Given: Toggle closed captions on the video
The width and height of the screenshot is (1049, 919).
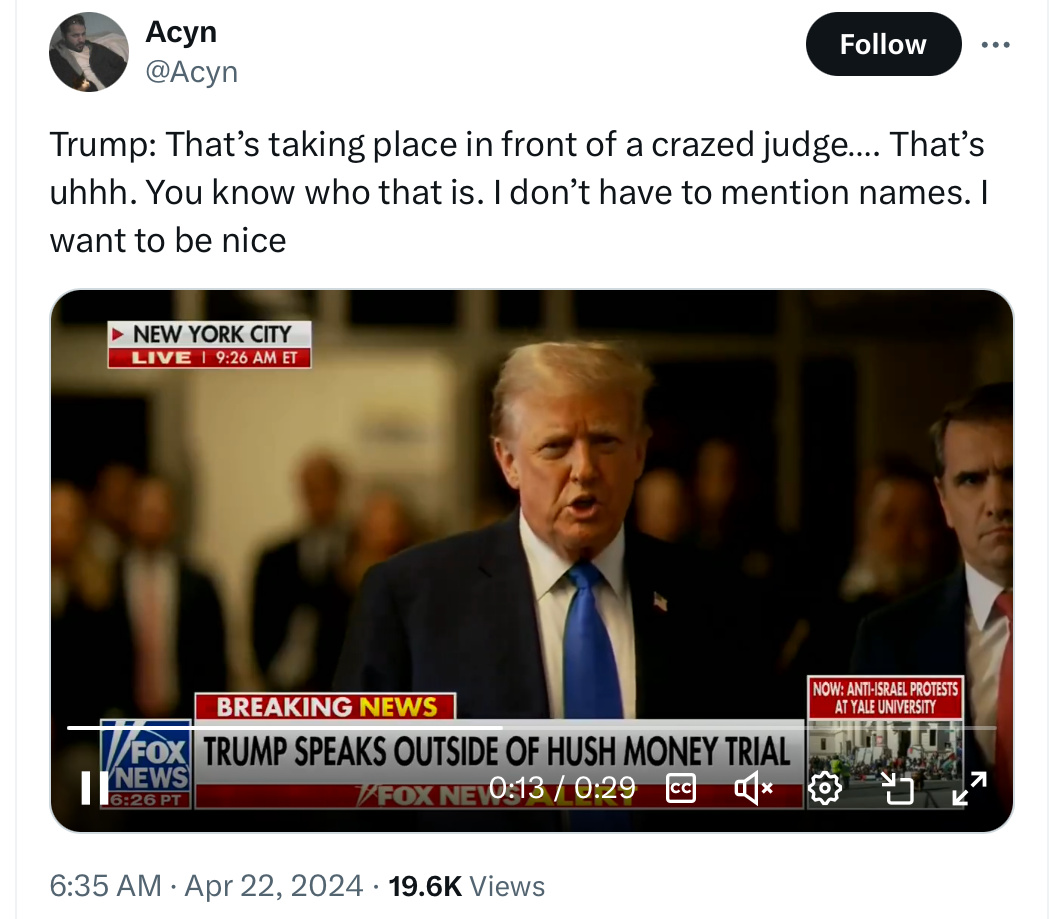Looking at the screenshot, I should (x=680, y=789).
